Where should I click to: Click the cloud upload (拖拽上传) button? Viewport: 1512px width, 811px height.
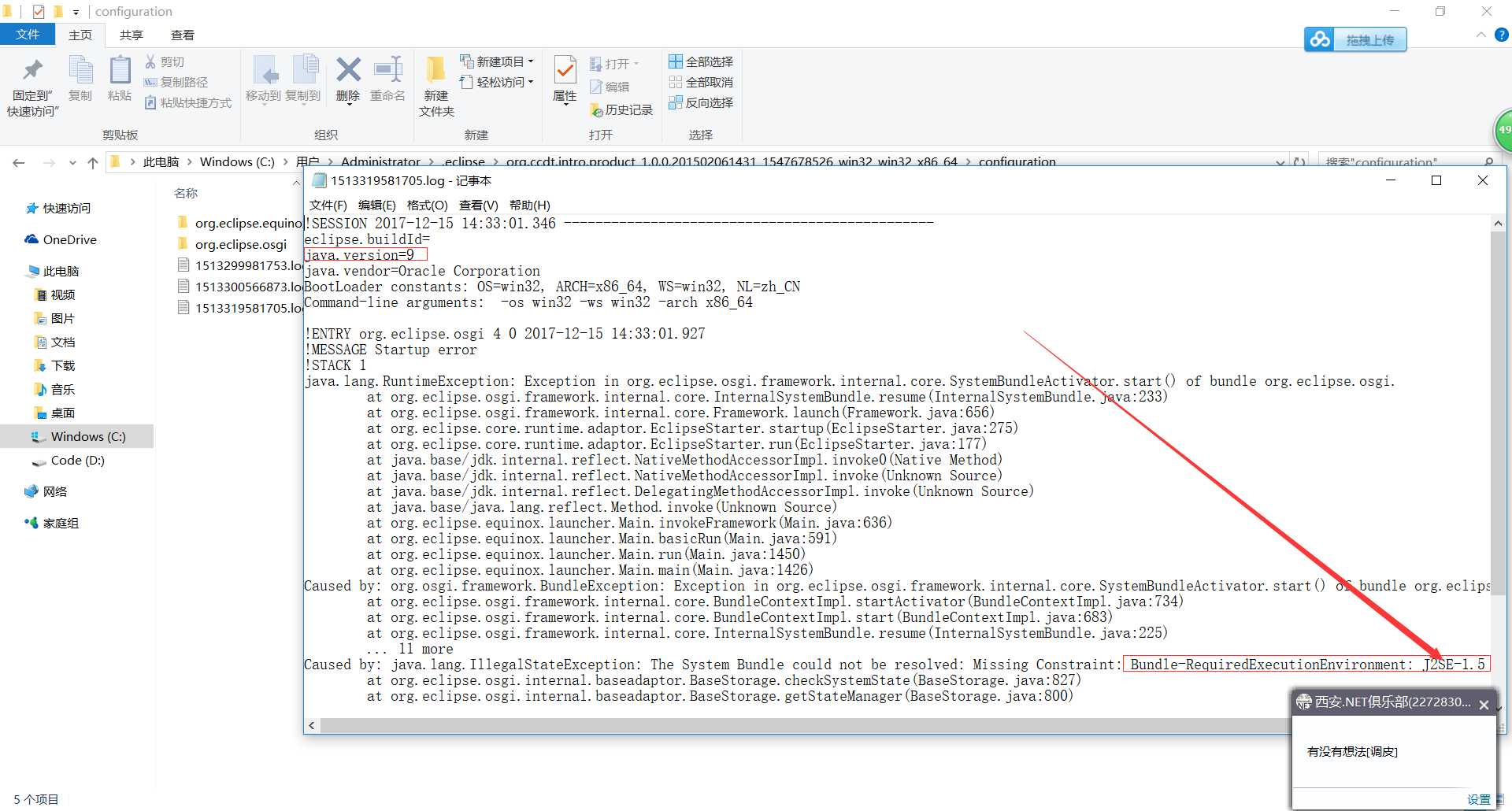coord(1355,39)
